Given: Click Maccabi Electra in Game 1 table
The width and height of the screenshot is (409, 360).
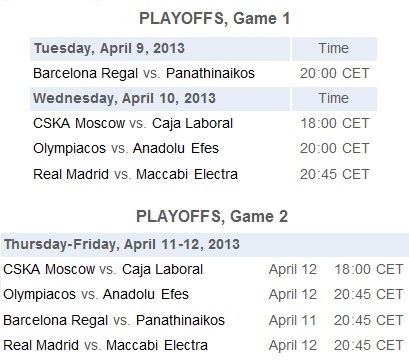Looking at the screenshot, I should click(187, 174).
